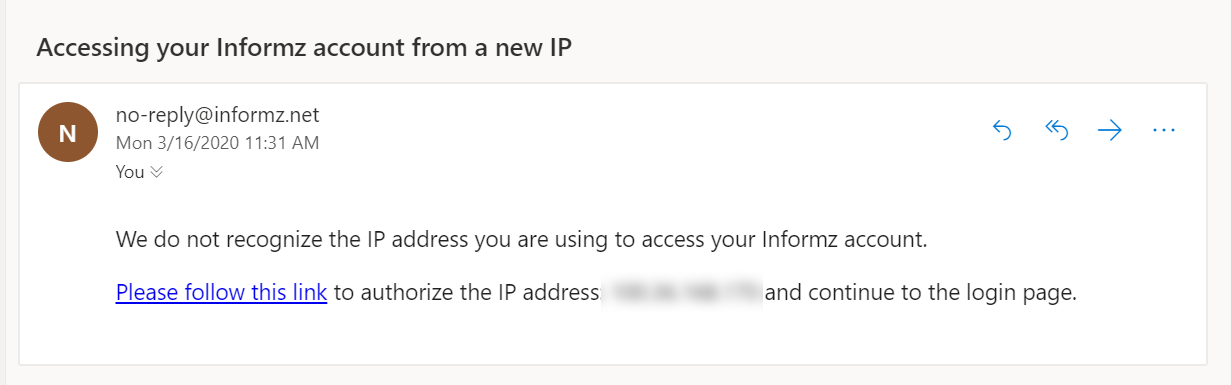The image size is (1231, 385).
Task: Open the more actions ellipsis menu
Action: pos(1163,130)
